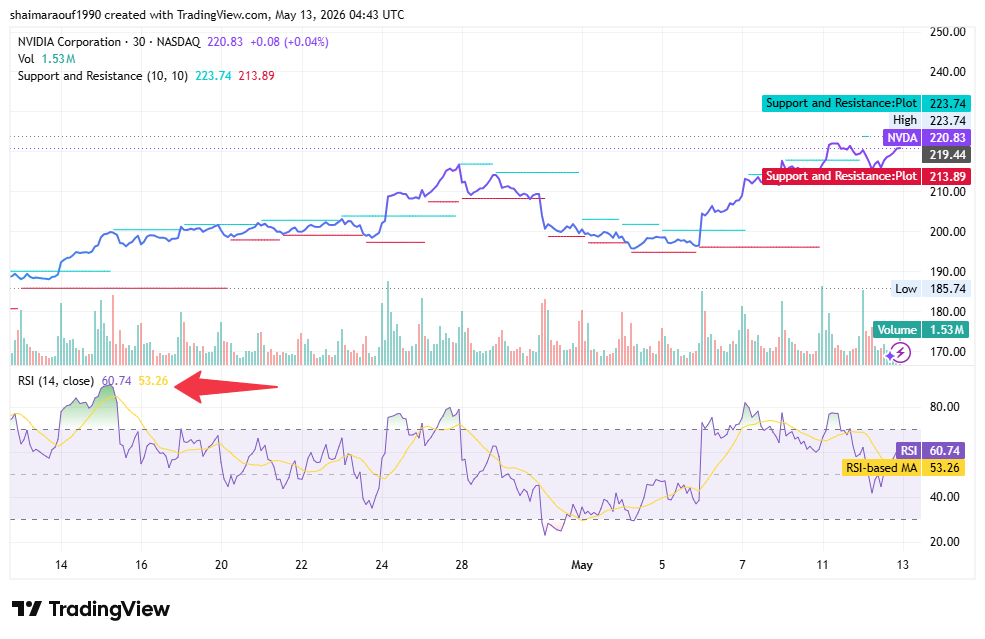985x639 pixels.
Task: Click the 80.00 RSI axis level
Action: tap(944, 407)
